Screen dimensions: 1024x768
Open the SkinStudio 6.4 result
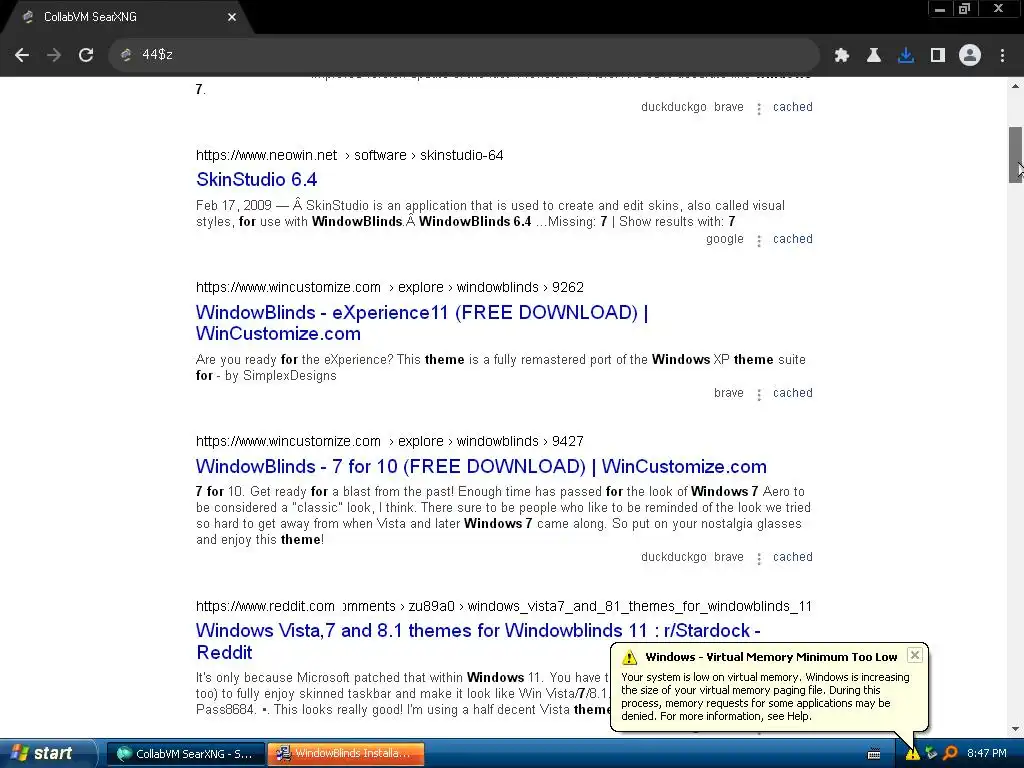tap(257, 179)
